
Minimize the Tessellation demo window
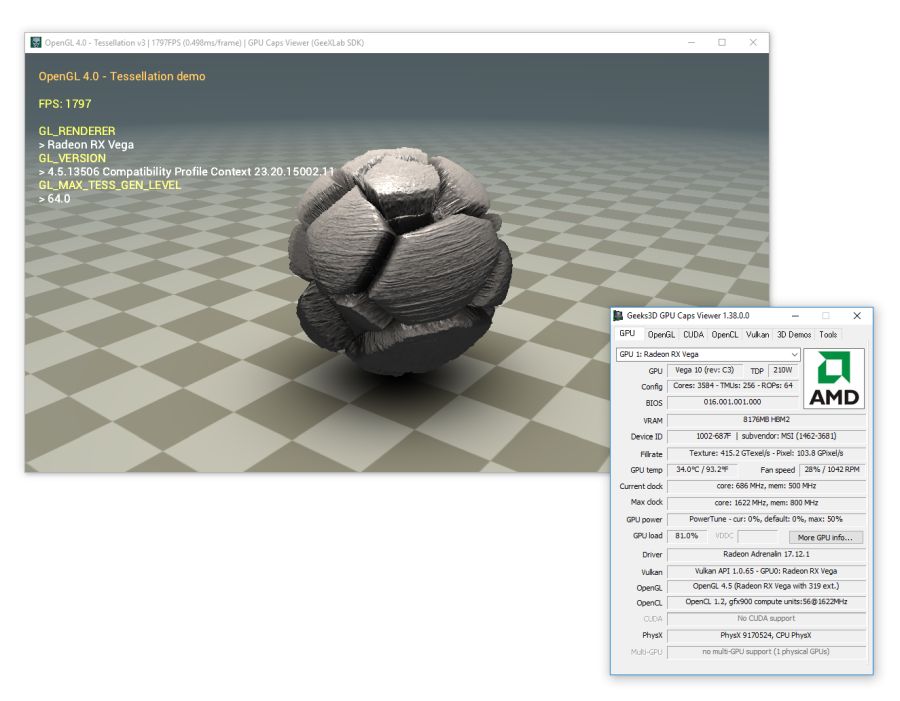[x=692, y=42]
